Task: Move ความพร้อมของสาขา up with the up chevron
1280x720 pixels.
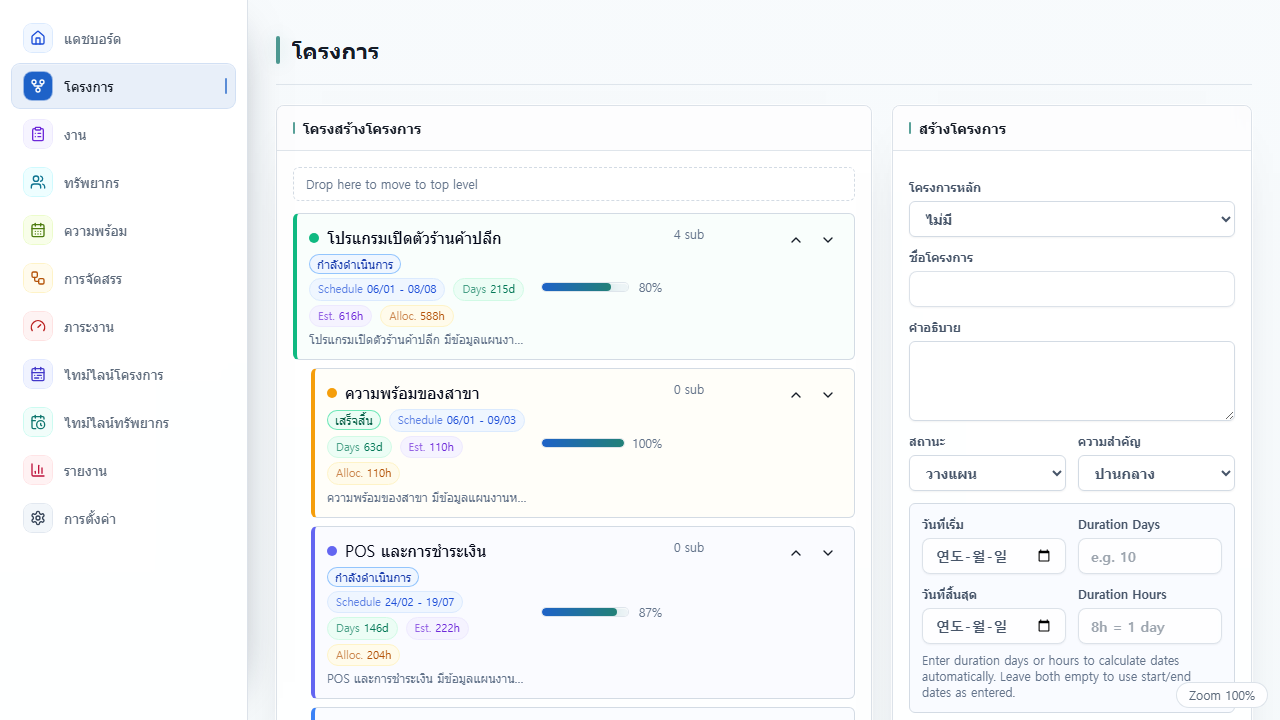Action: click(796, 395)
